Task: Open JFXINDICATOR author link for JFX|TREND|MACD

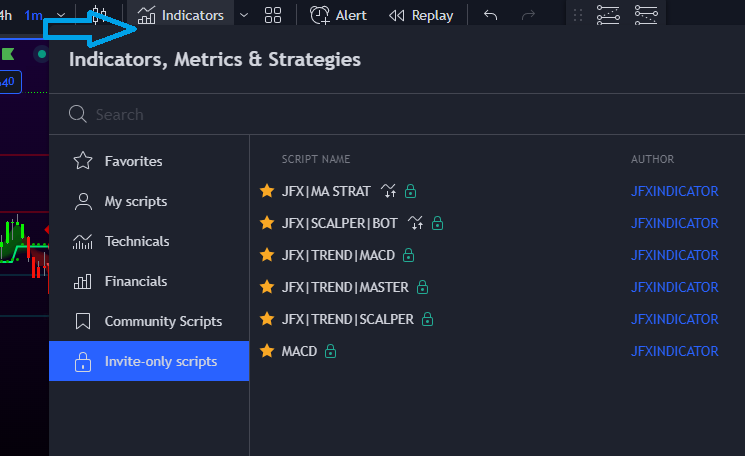Action: click(x=674, y=255)
